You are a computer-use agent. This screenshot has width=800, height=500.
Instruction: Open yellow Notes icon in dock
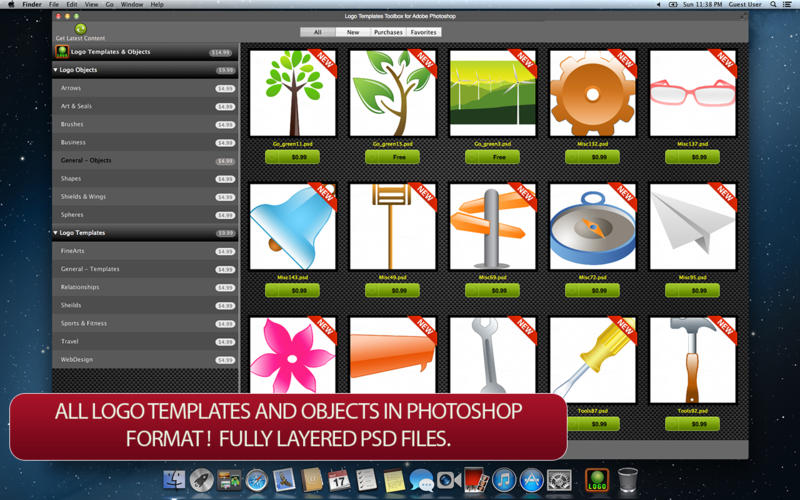pyautogui.click(x=393, y=480)
